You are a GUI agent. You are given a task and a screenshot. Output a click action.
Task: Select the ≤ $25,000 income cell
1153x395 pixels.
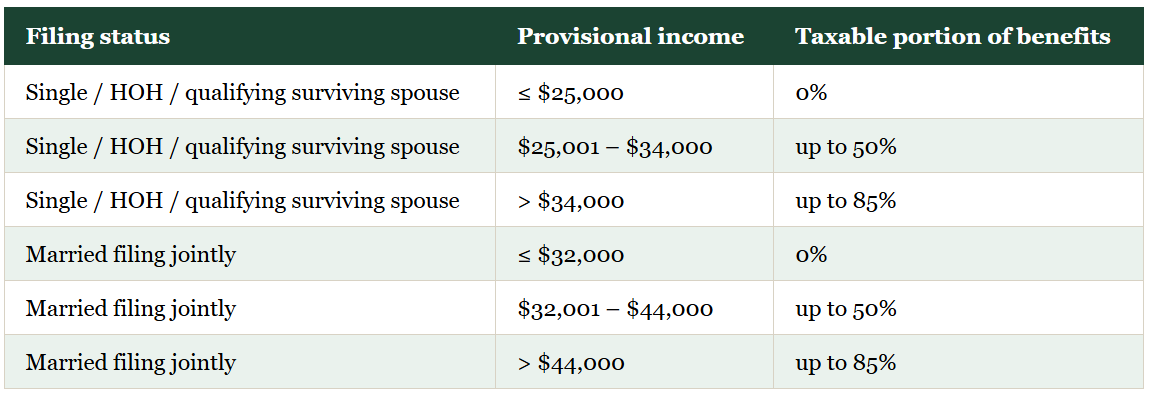click(635, 92)
